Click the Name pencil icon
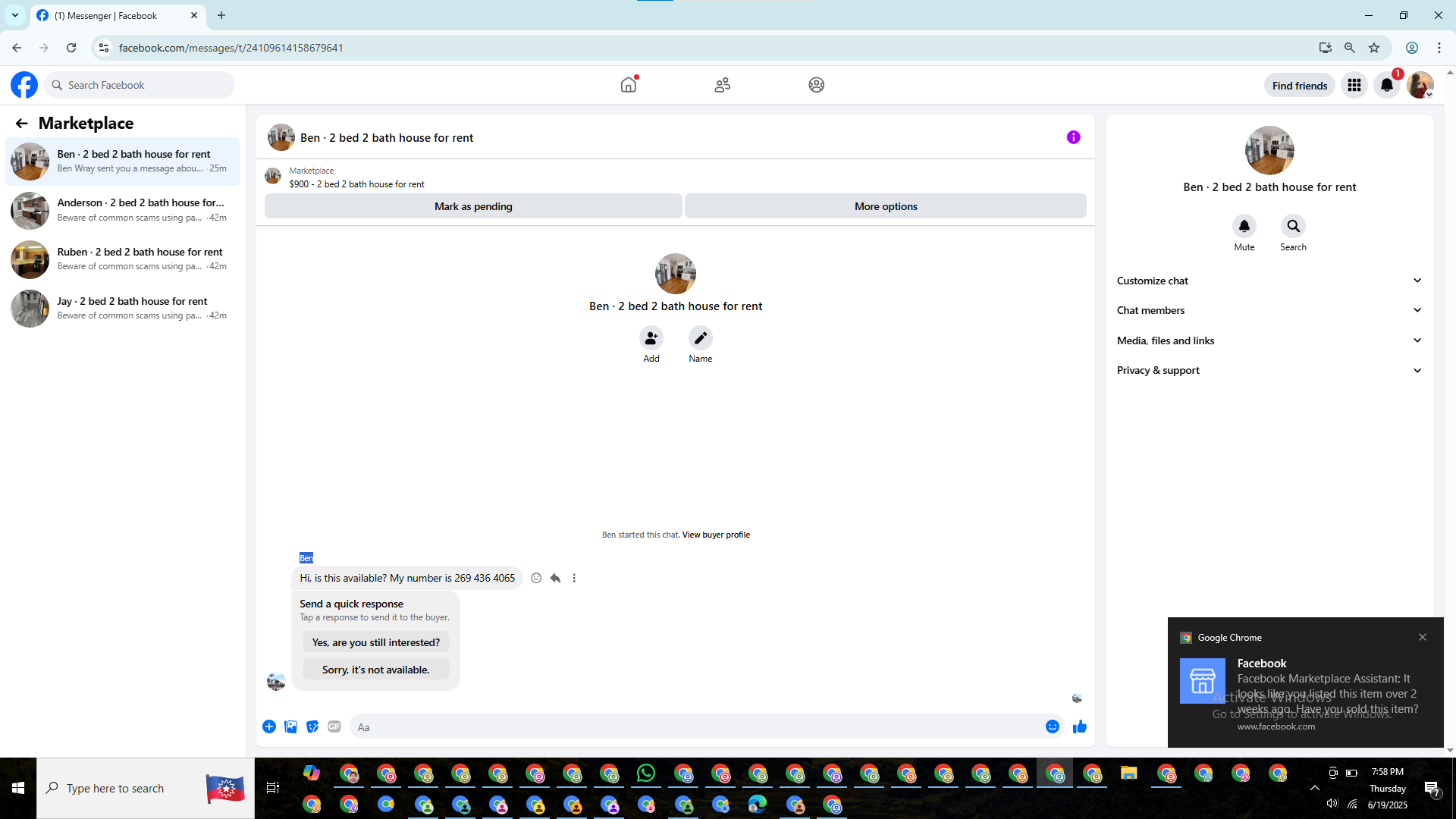Viewport: 1456px width, 819px height. 701,337
